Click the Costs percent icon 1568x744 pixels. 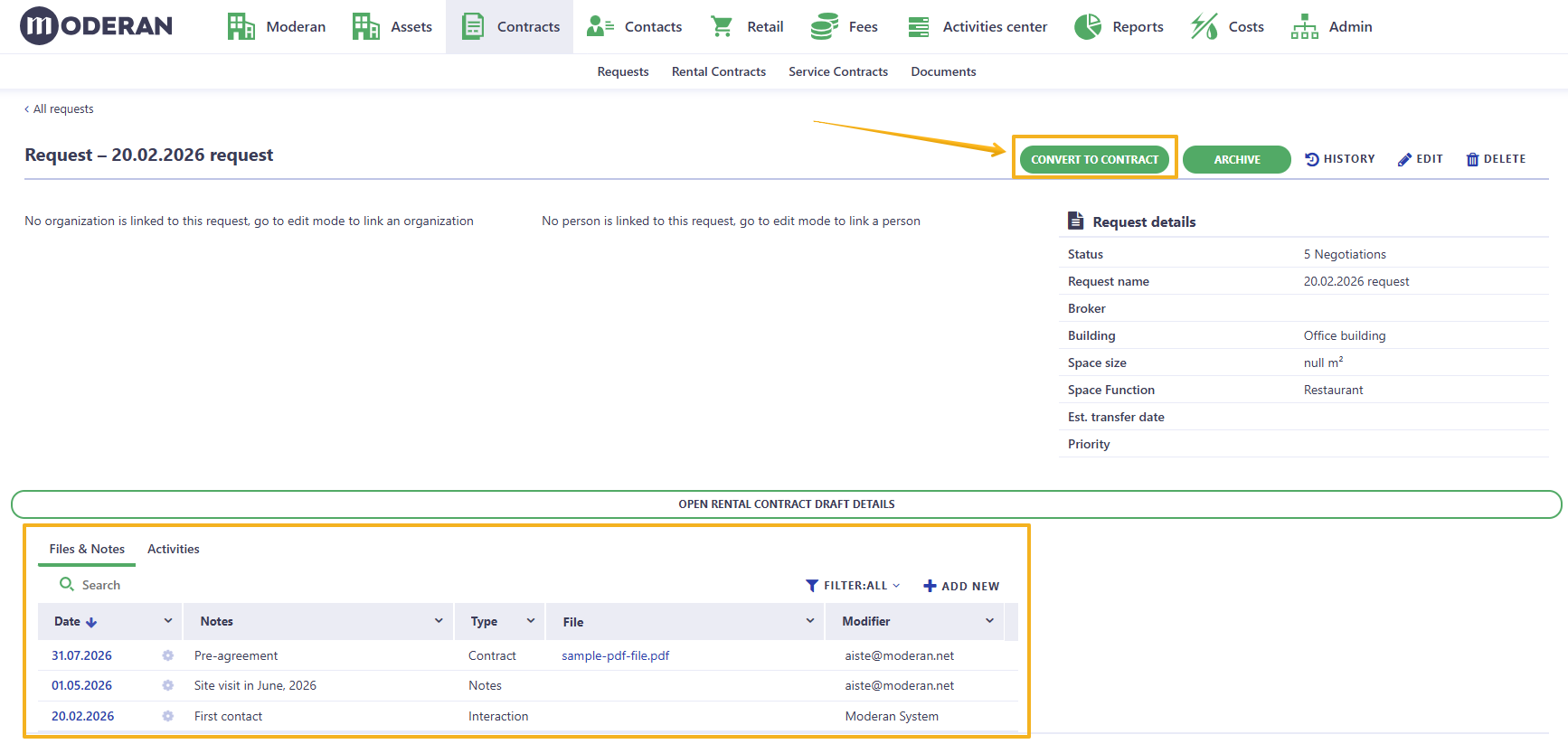[x=1204, y=26]
